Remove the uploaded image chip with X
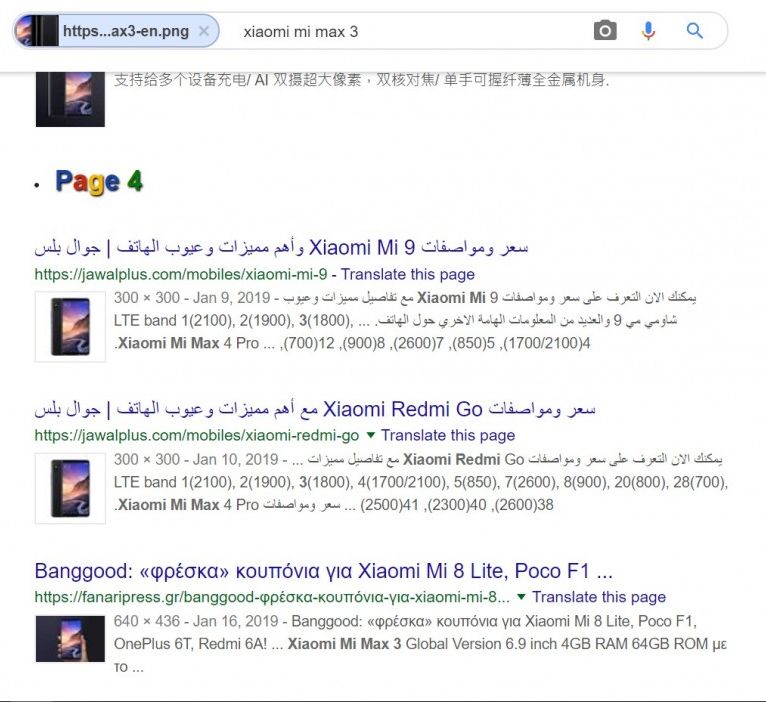The width and height of the screenshot is (766, 702). 204,31
